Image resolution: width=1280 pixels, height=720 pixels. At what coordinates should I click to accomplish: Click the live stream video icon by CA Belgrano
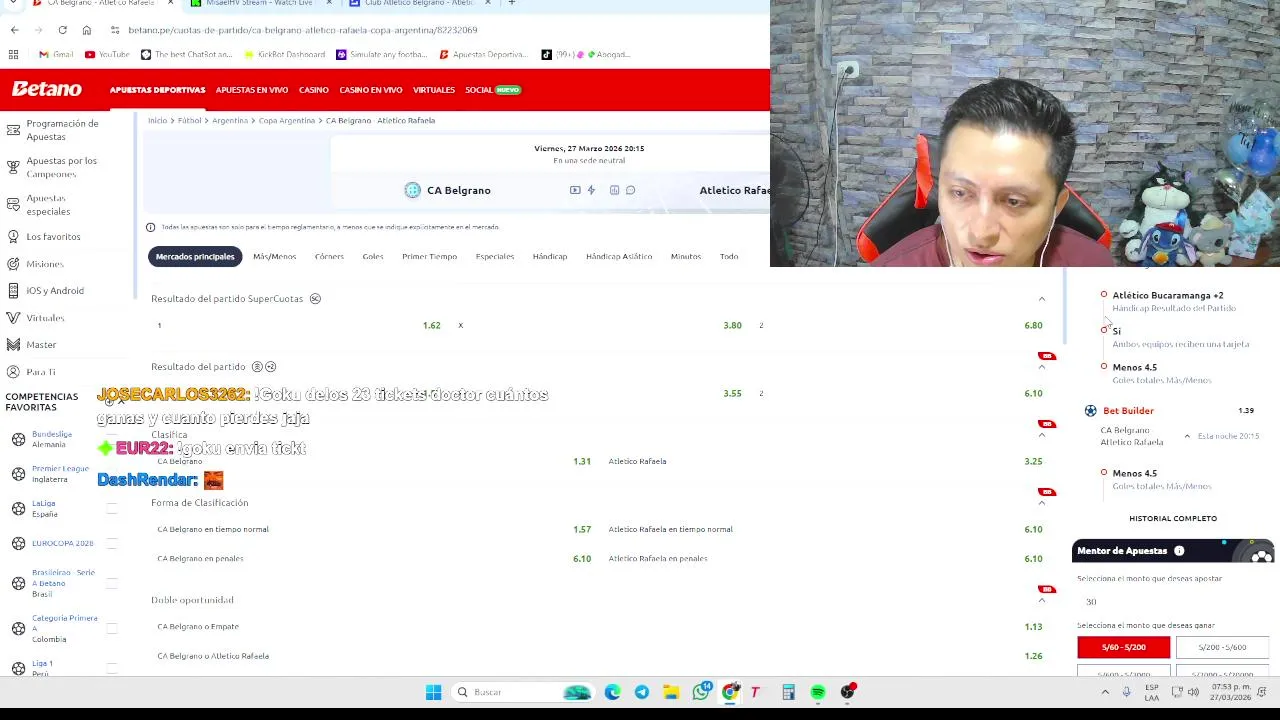tap(575, 190)
